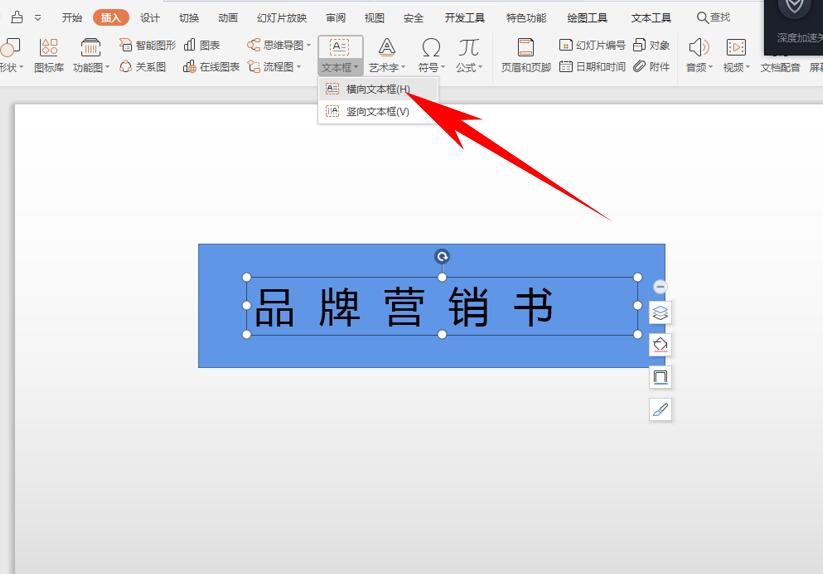This screenshot has width=823, height=574.
Task: Open the 音频 audio dropdown
Action: pos(699,55)
